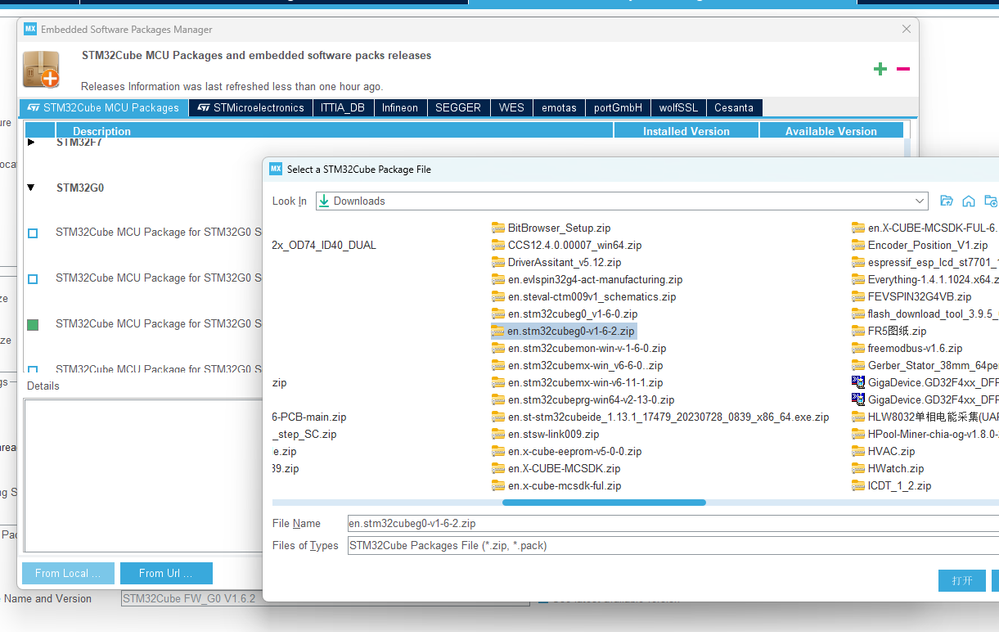Click the Description column header
This screenshot has height=632, width=999.
tap(334, 131)
